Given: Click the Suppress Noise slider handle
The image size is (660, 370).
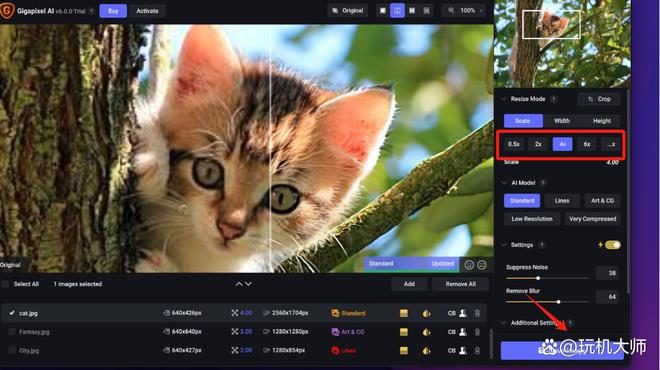Looking at the screenshot, I should 538,278.
